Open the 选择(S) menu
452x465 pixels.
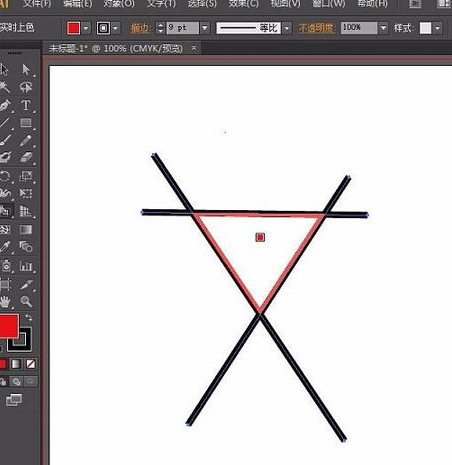coord(202,4)
